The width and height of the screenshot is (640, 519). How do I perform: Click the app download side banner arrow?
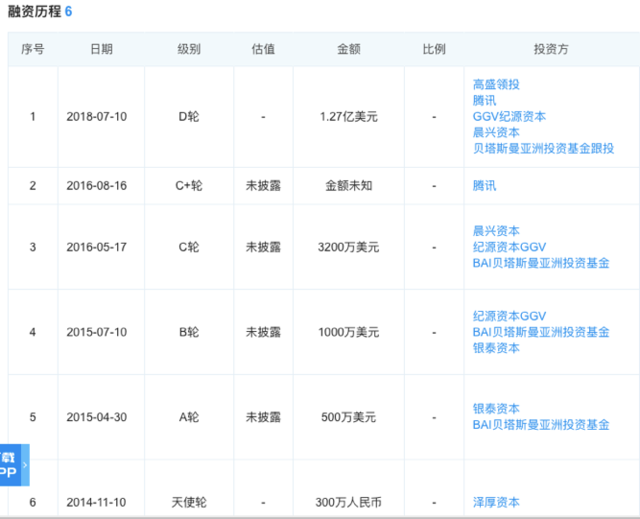tap(25, 465)
